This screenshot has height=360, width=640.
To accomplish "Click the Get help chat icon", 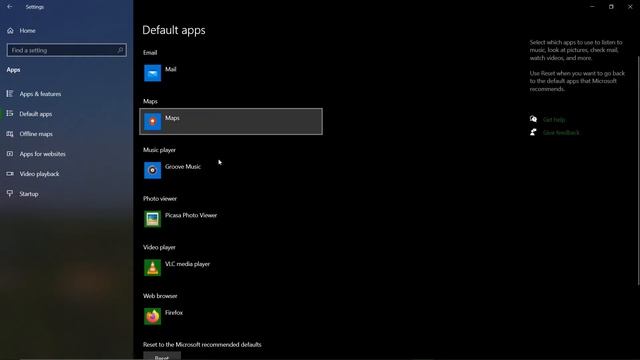I will click(533, 119).
